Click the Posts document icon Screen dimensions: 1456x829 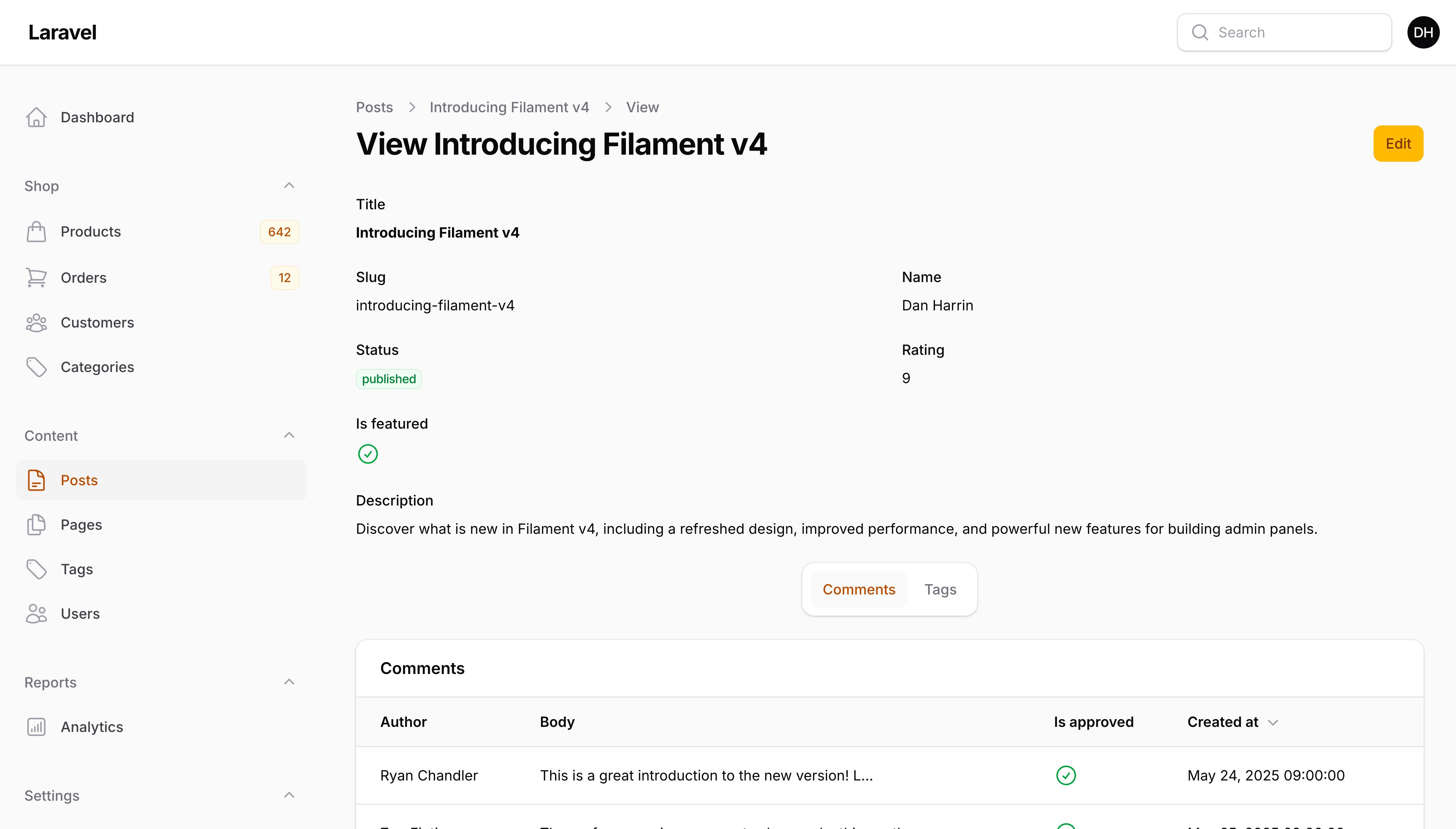[36, 481]
